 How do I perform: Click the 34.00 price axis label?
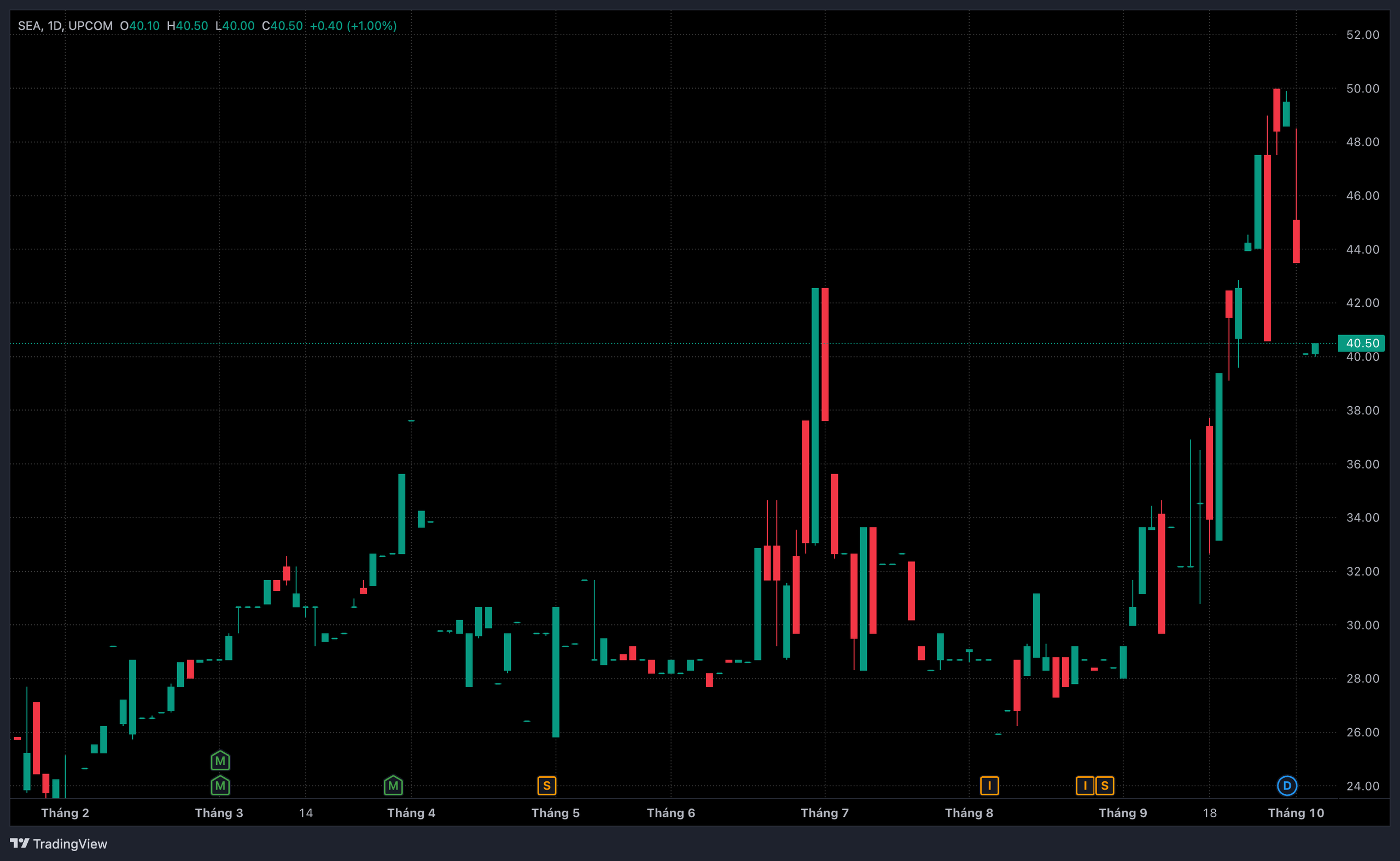(1362, 518)
